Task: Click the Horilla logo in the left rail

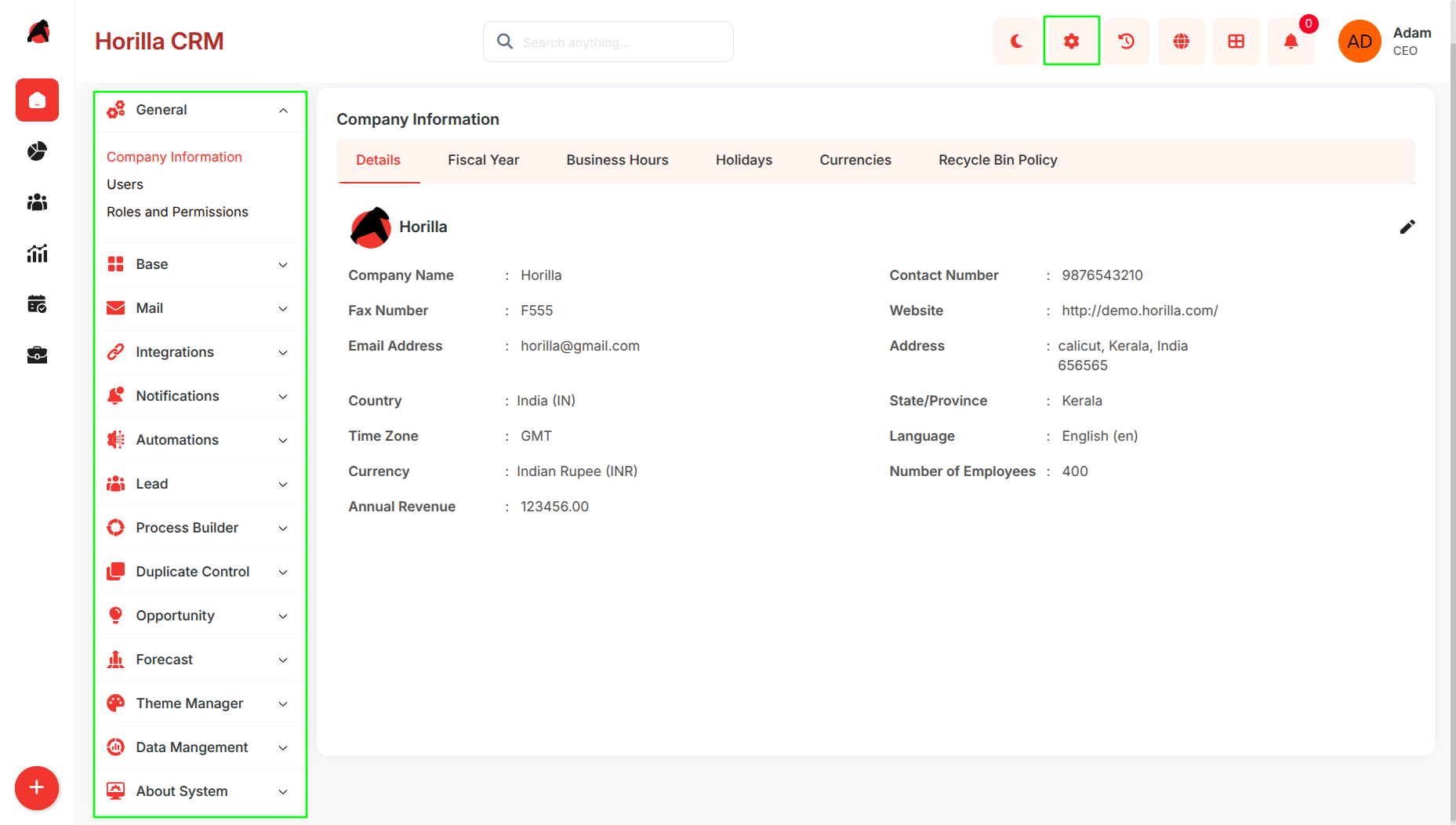Action: point(38,33)
